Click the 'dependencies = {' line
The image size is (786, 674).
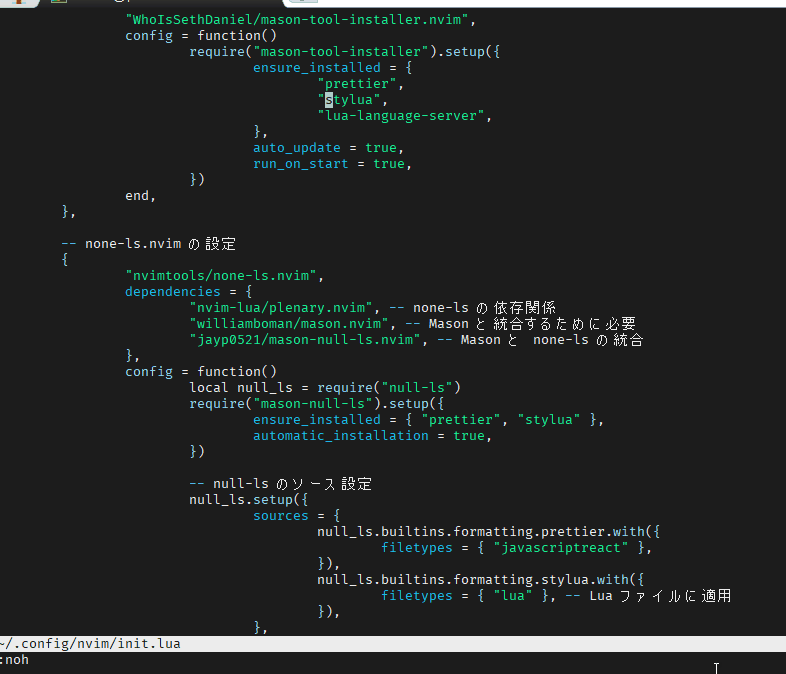pos(188,292)
